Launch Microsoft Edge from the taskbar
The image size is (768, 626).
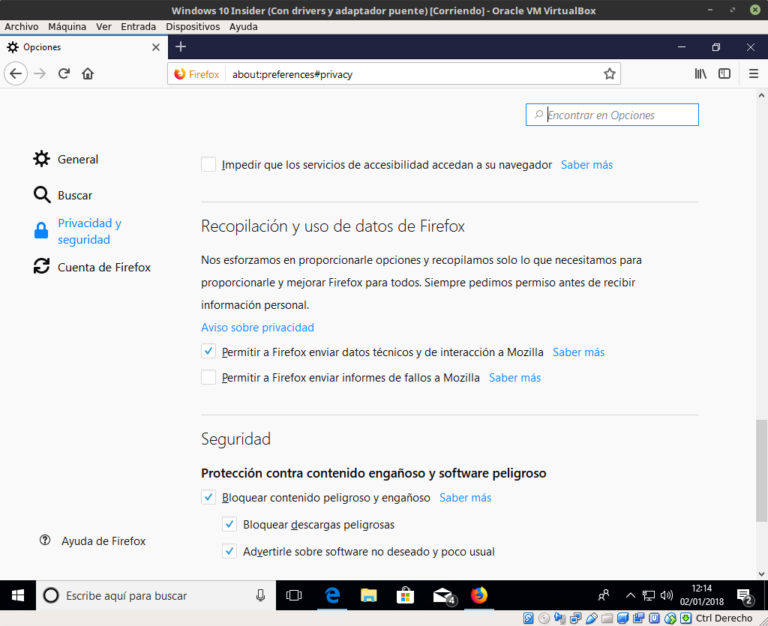pyautogui.click(x=333, y=596)
